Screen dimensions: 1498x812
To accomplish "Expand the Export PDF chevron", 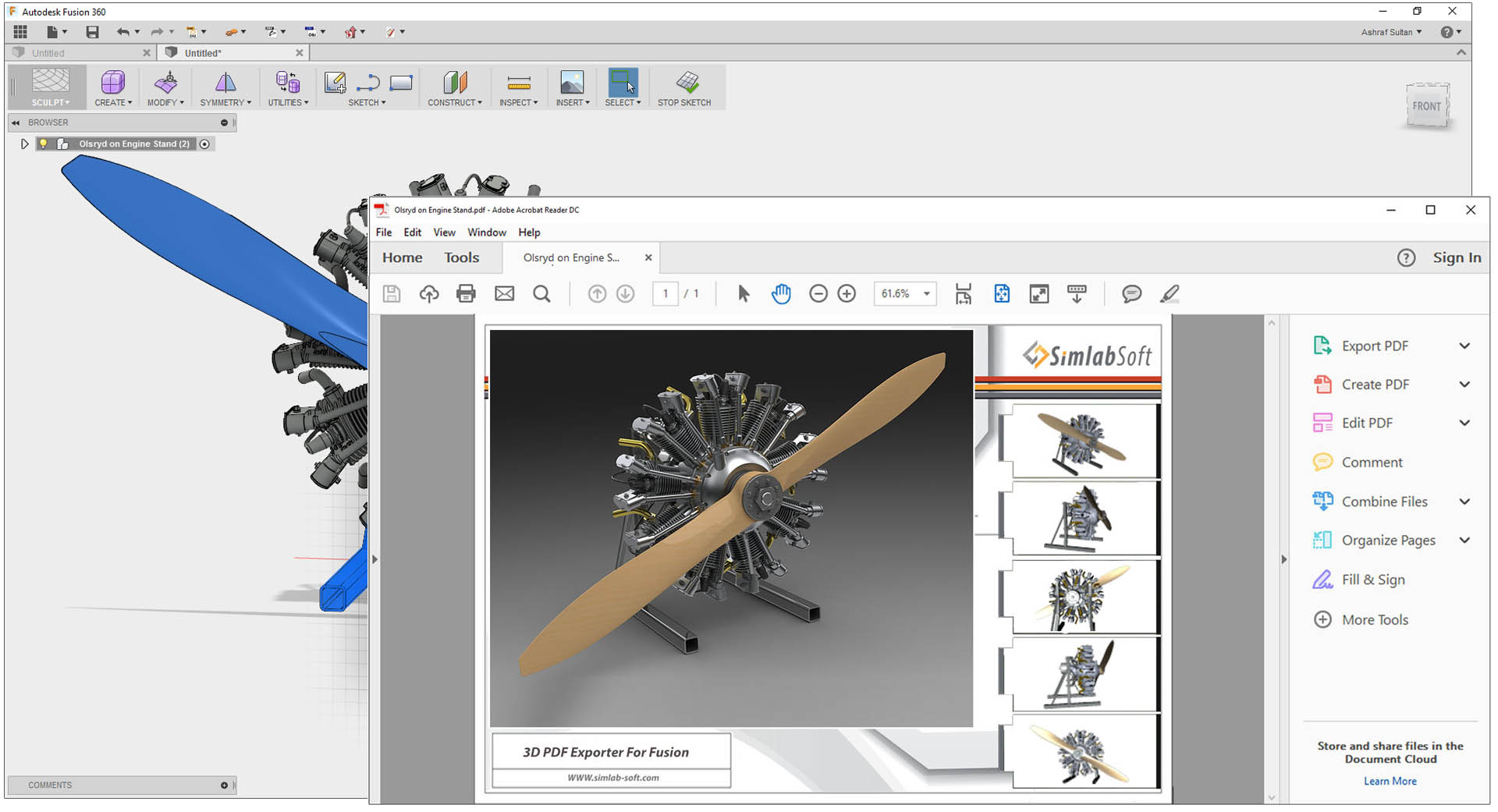I will tap(1464, 346).
